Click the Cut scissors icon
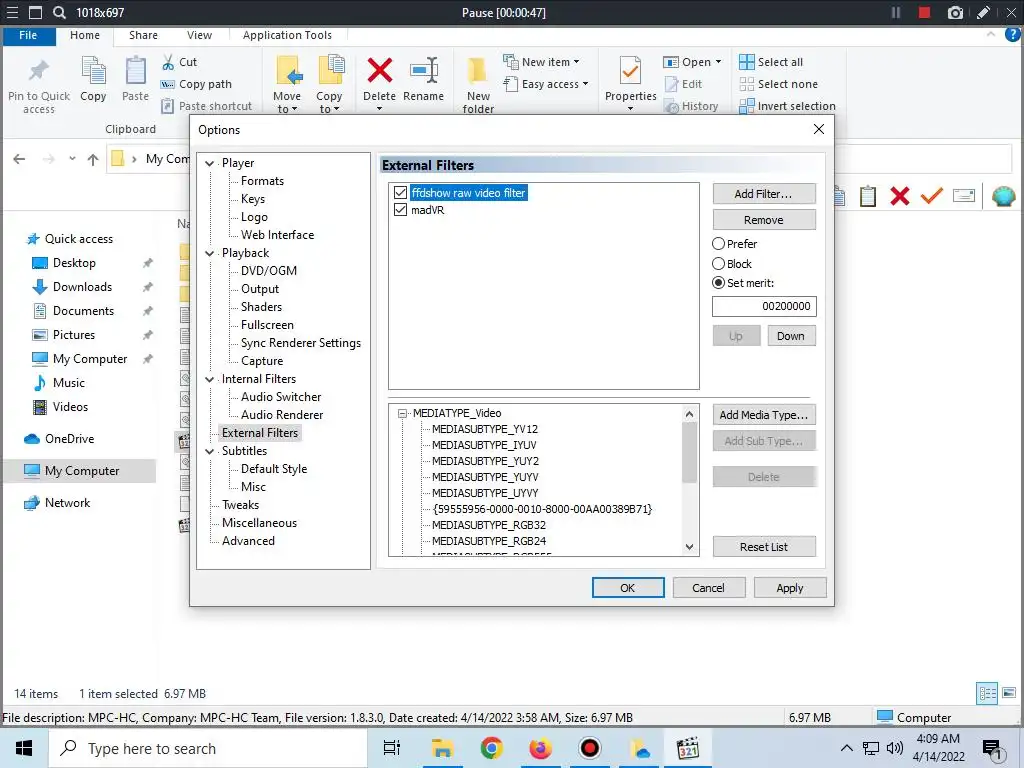 coord(168,62)
